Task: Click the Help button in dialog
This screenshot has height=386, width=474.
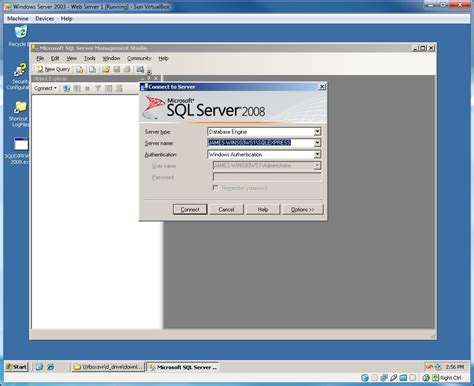Action: click(263, 209)
